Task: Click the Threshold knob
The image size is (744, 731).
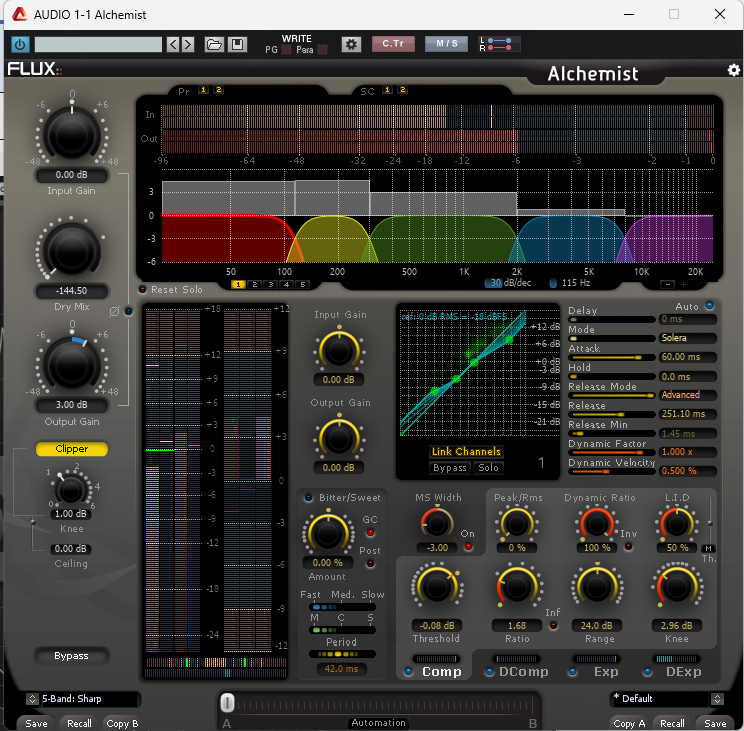Action: 437,586
